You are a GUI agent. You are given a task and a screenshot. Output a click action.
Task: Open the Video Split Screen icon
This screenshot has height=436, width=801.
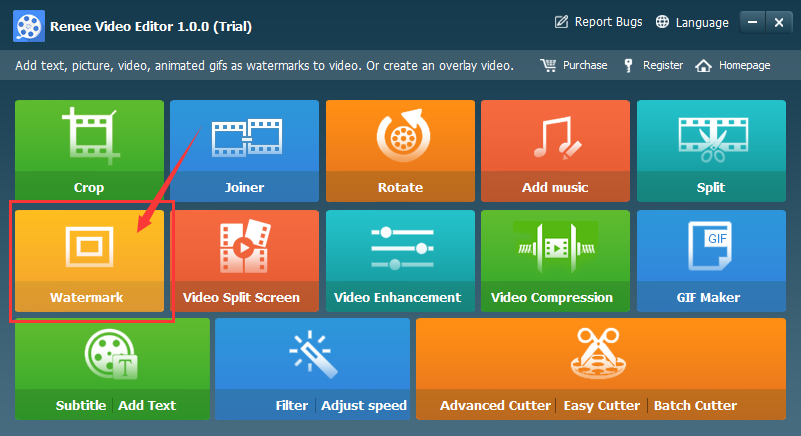(x=245, y=246)
